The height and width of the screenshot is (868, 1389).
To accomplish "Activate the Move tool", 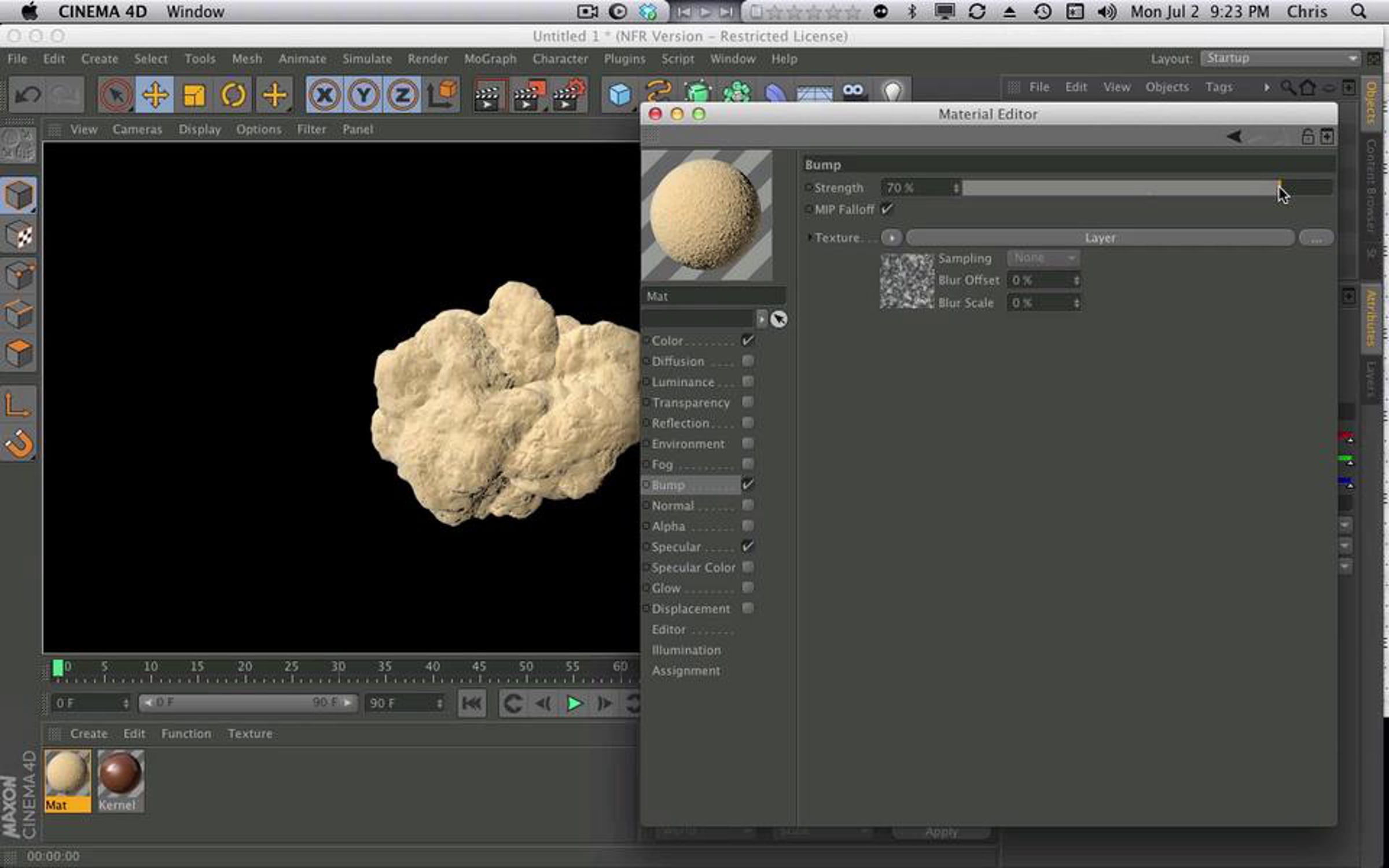I will [155, 94].
